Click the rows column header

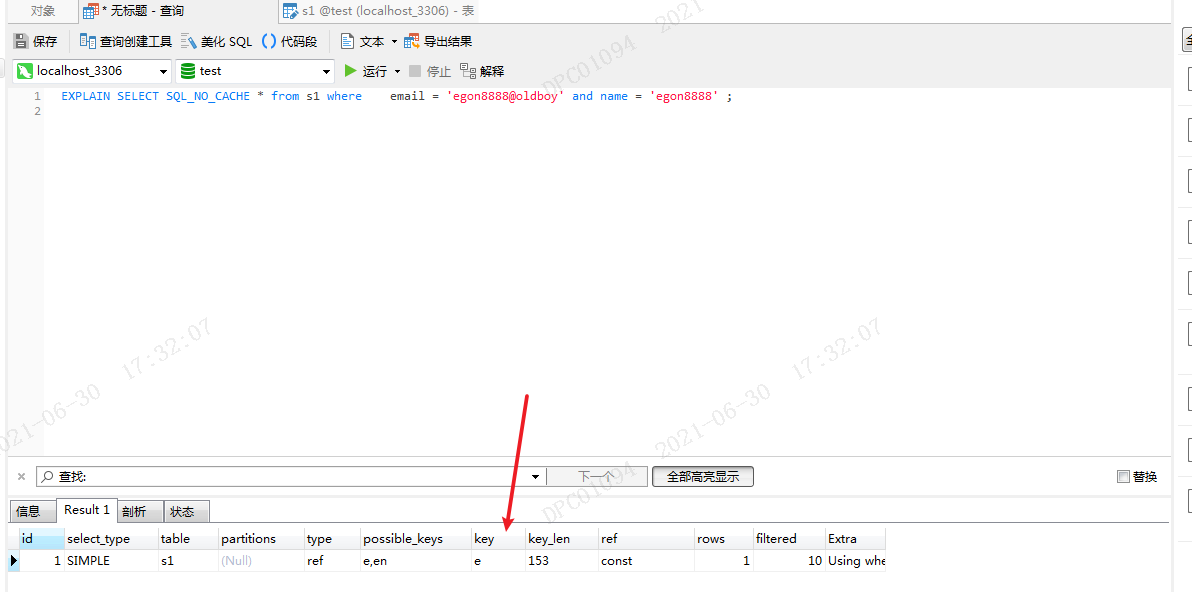click(x=724, y=539)
